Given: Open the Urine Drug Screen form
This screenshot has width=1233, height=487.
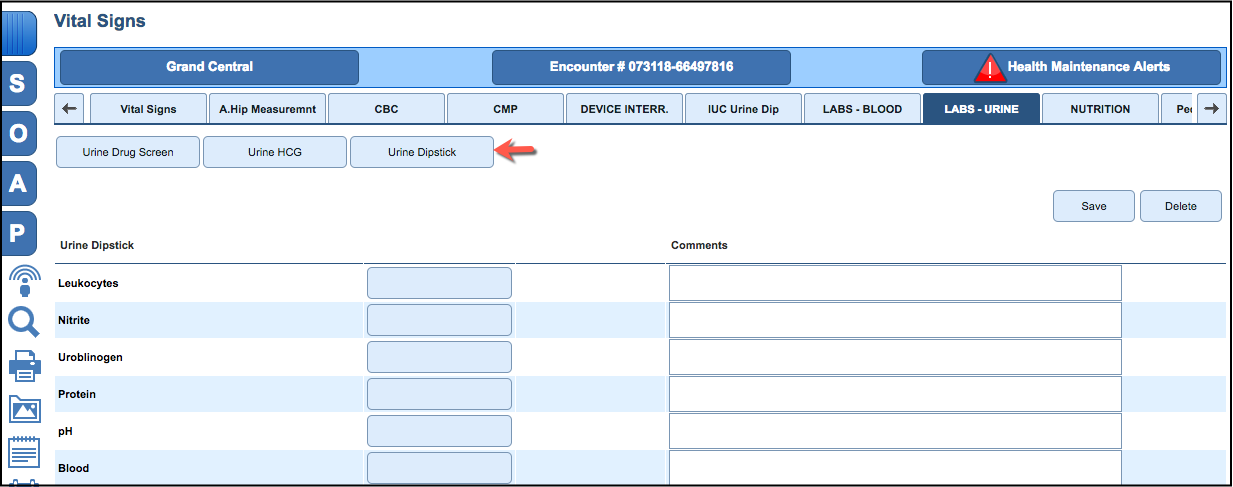Looking at the screenshot, I should (x=128, y=153).
